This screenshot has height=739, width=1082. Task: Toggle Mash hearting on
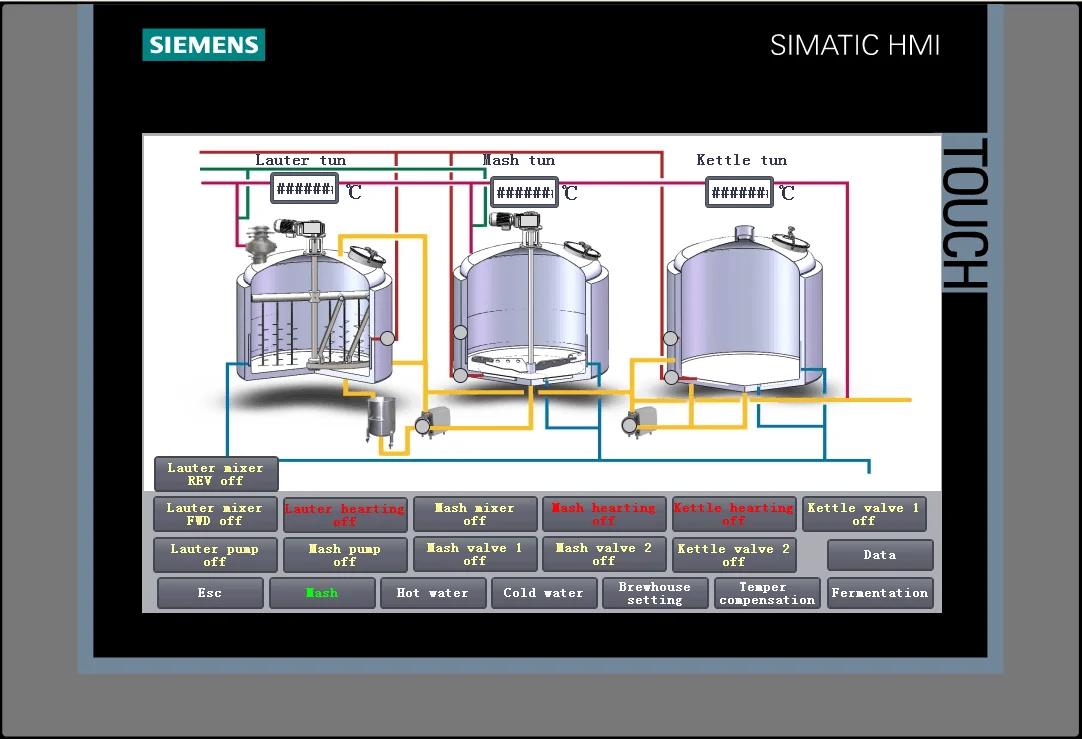pos(604,513)
